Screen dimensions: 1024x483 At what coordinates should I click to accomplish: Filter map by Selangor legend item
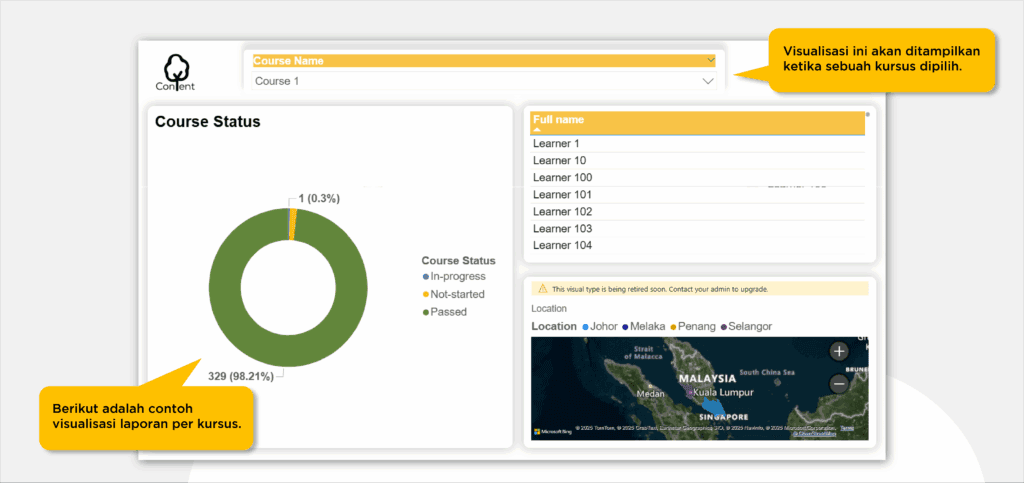pos(746,326)
